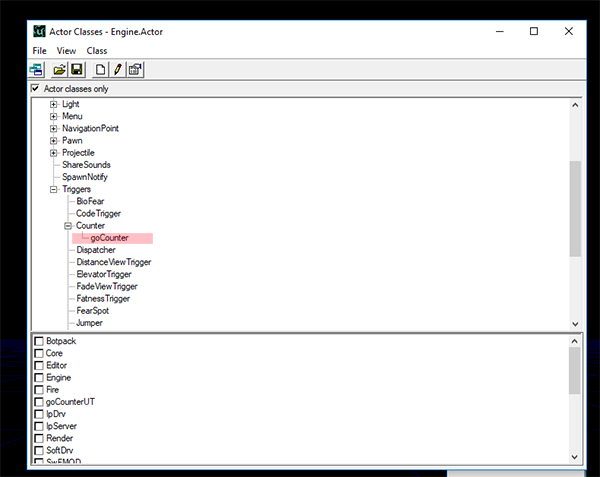Screen dimensions: 600x477
Task: Check the Fire package checkbox
Action: [x=39, y=390]
